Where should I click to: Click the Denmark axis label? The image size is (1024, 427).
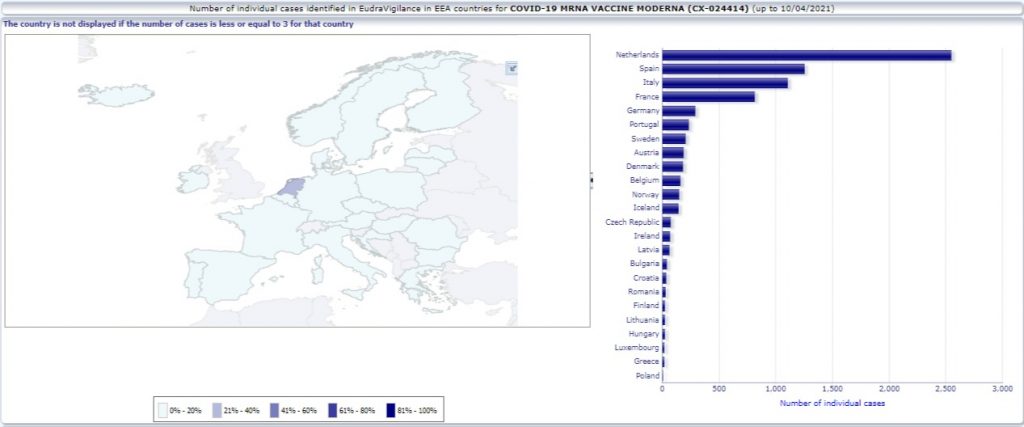coord(643,166)
